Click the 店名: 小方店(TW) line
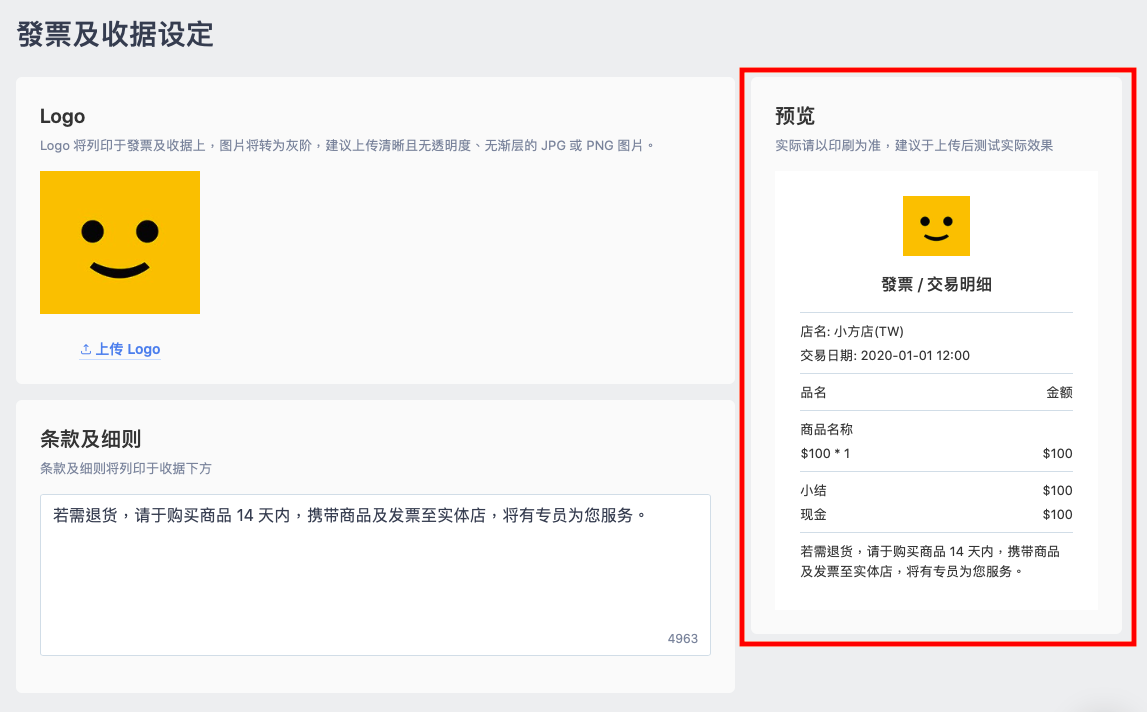 852,331
